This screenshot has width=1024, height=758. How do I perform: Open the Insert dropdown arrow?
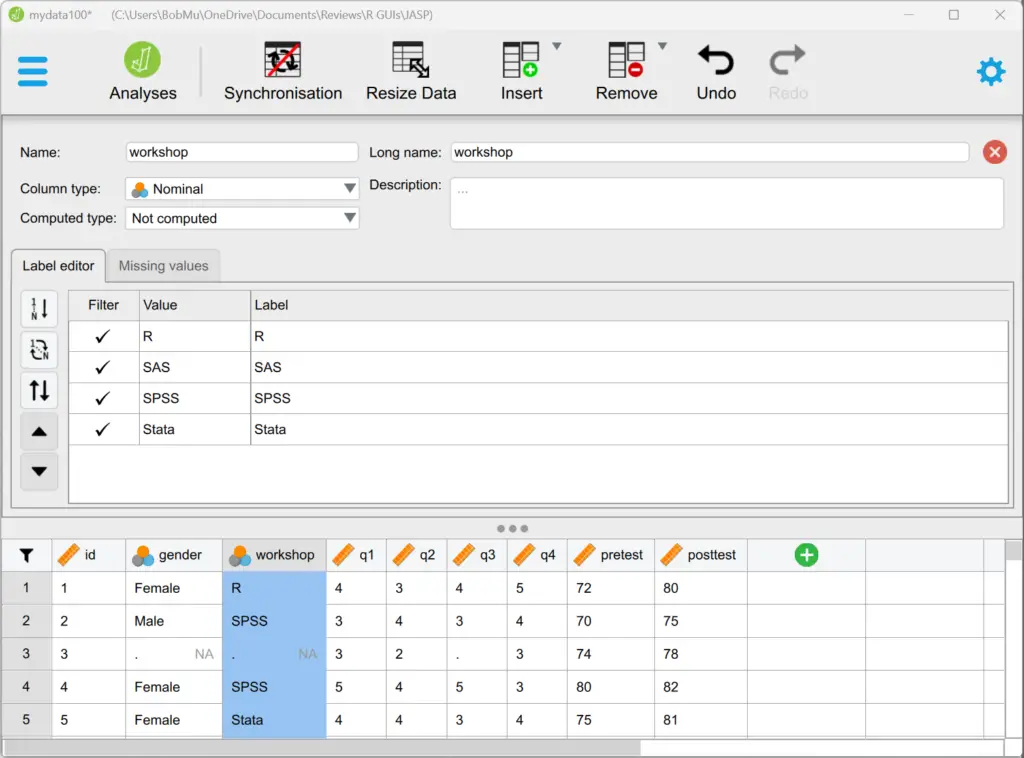pos(557,44)
